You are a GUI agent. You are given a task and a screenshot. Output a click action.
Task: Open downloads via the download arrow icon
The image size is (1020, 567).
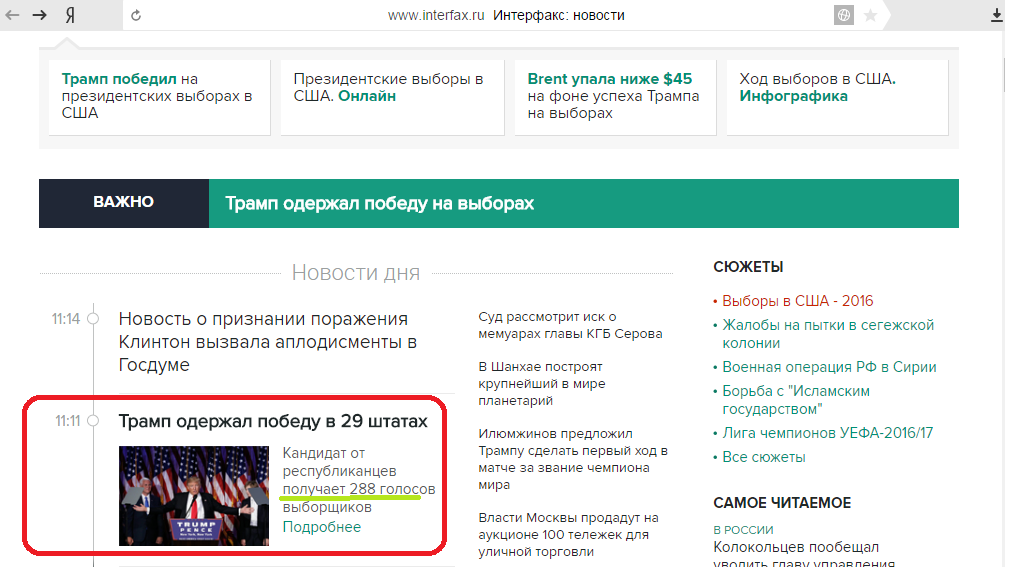pos(997,15)
